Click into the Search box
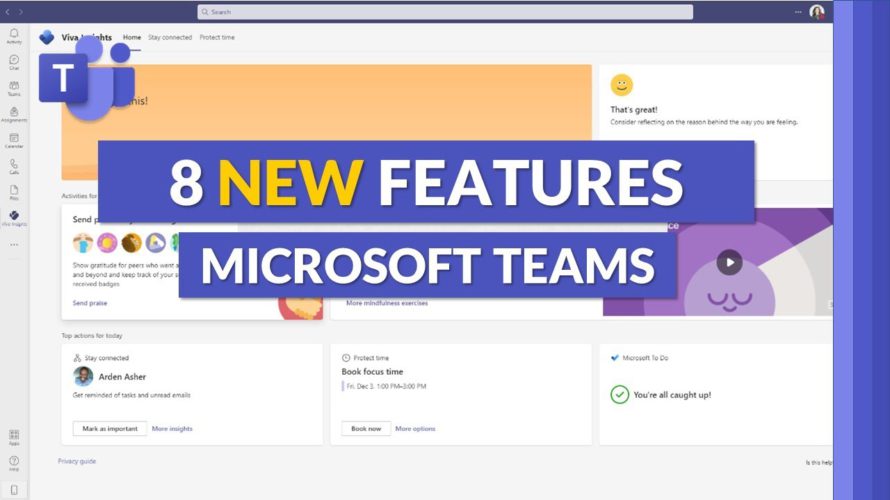This screenshot has width=890, height=500. (445, 12)
